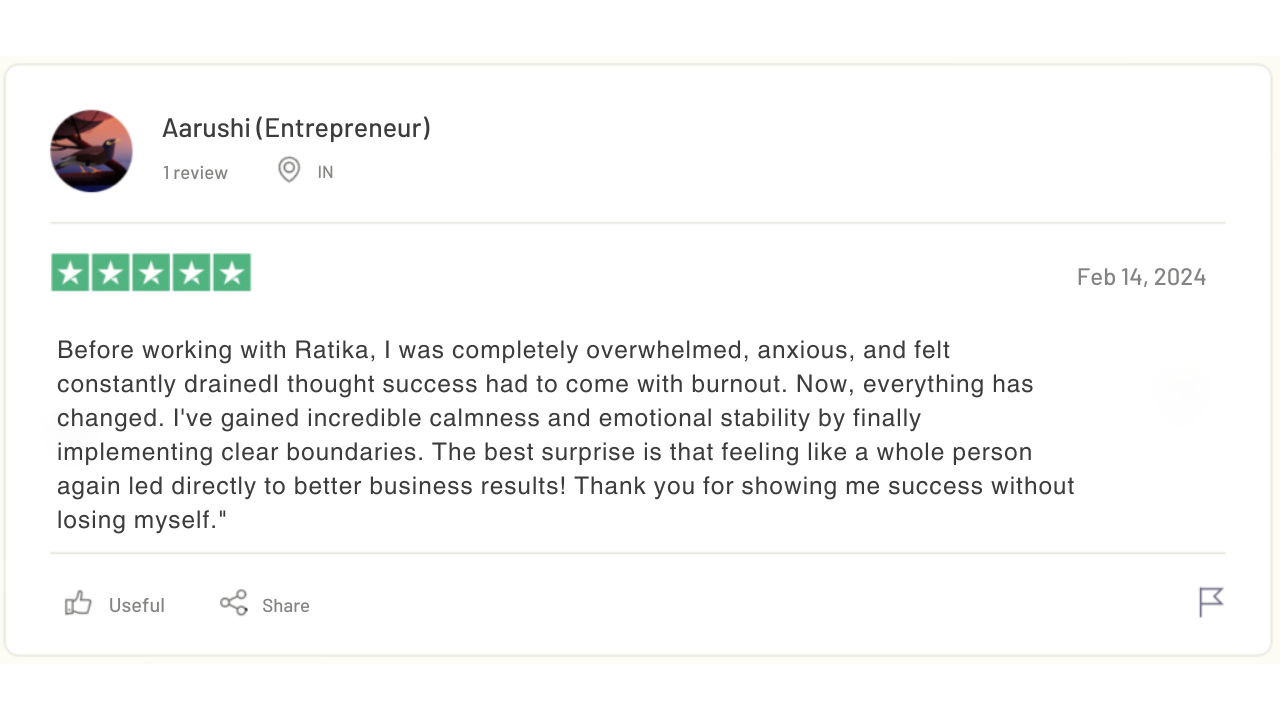This screenshot has width=1280, height=720.
Task: Click the Feb 14, 2024 review date
Action: click(1141, 277)
